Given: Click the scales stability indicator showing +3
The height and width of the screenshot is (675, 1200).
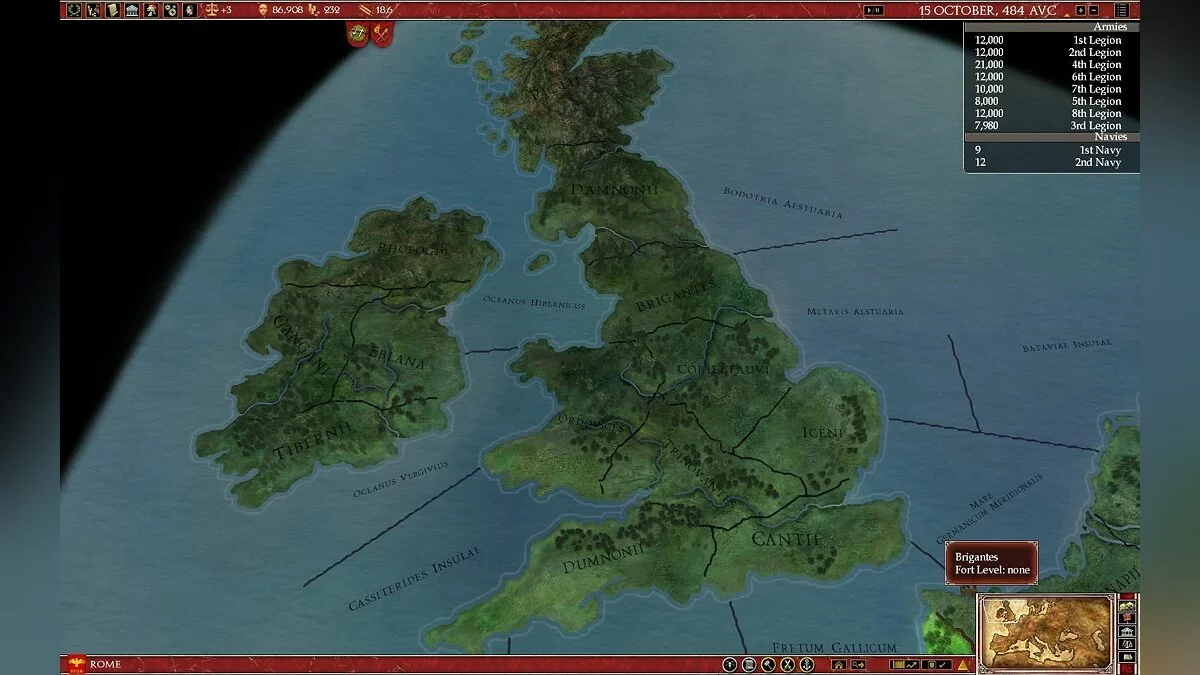Looking at the screenshot, I should (218, 10).
